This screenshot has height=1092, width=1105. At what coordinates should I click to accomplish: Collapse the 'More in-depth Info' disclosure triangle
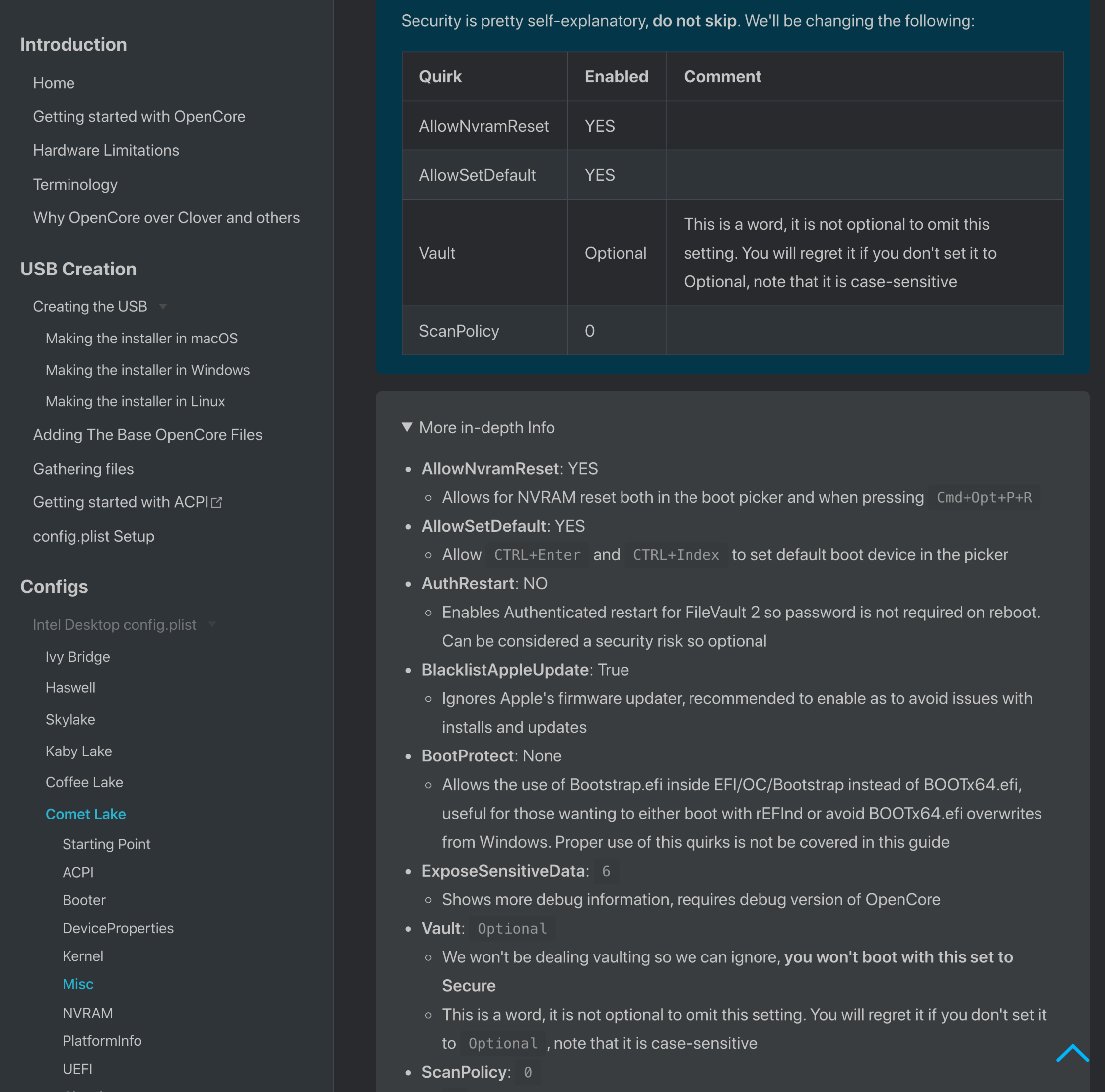(407, 427)
